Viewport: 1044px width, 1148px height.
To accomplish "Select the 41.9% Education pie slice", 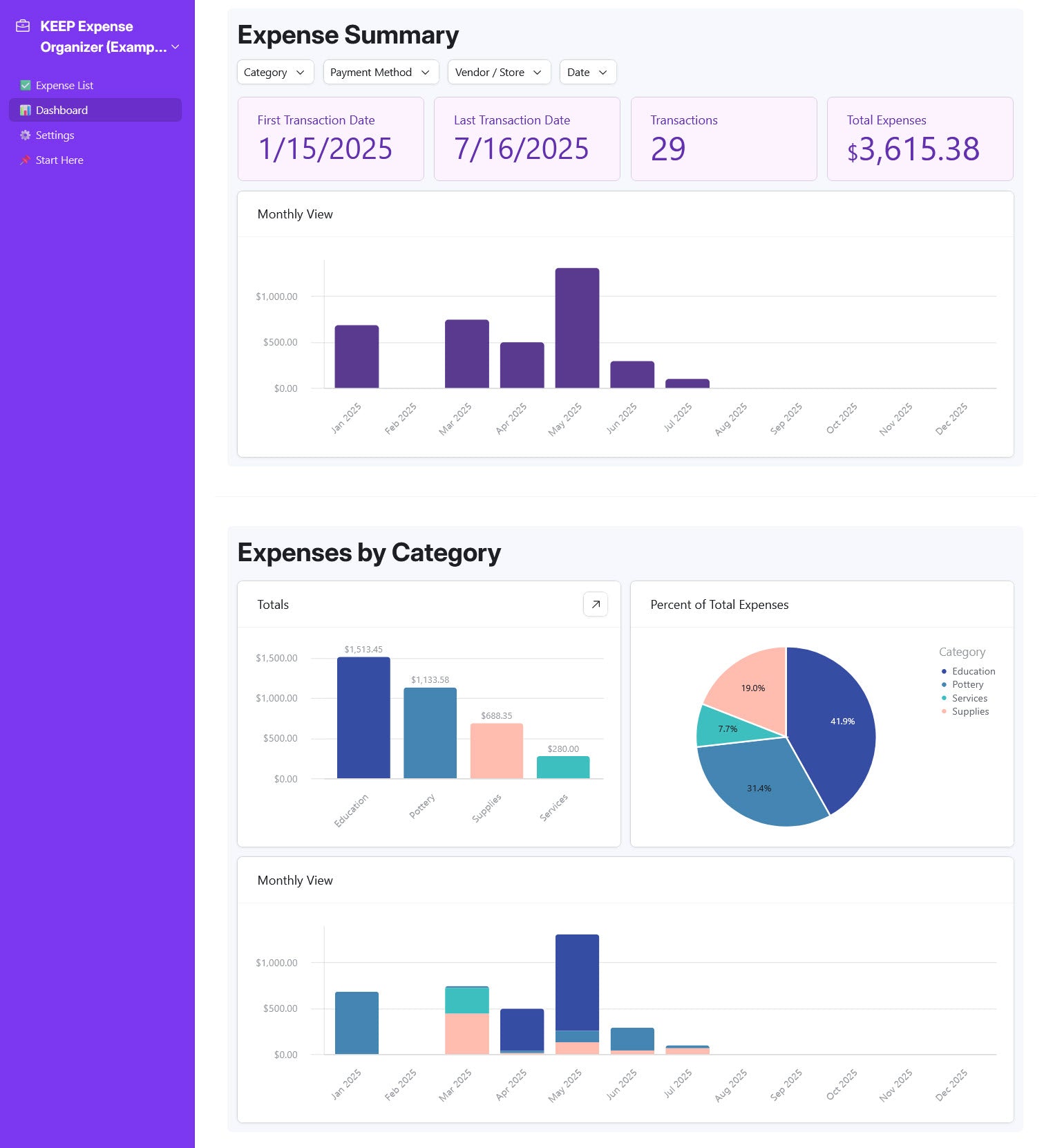I will 836,726.
